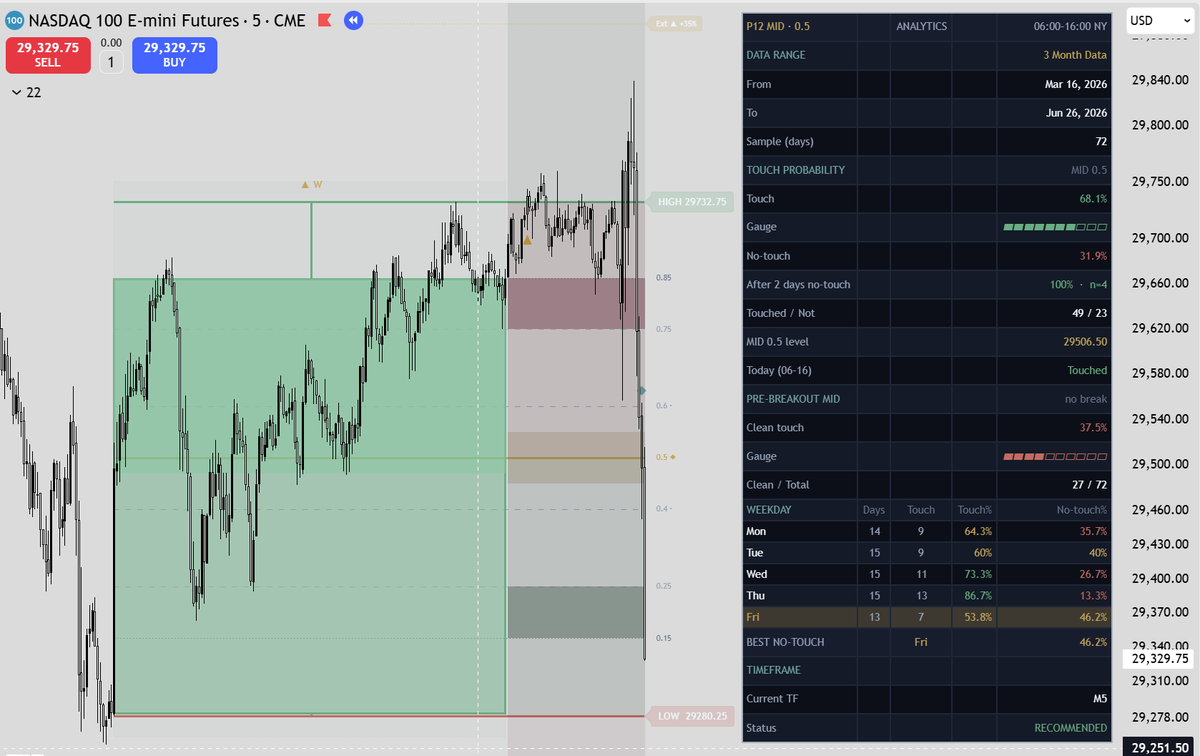Click the blue BUY 29,329.75 button
The width and height of the screenshot is (1200, 756).
coord(174,54)
